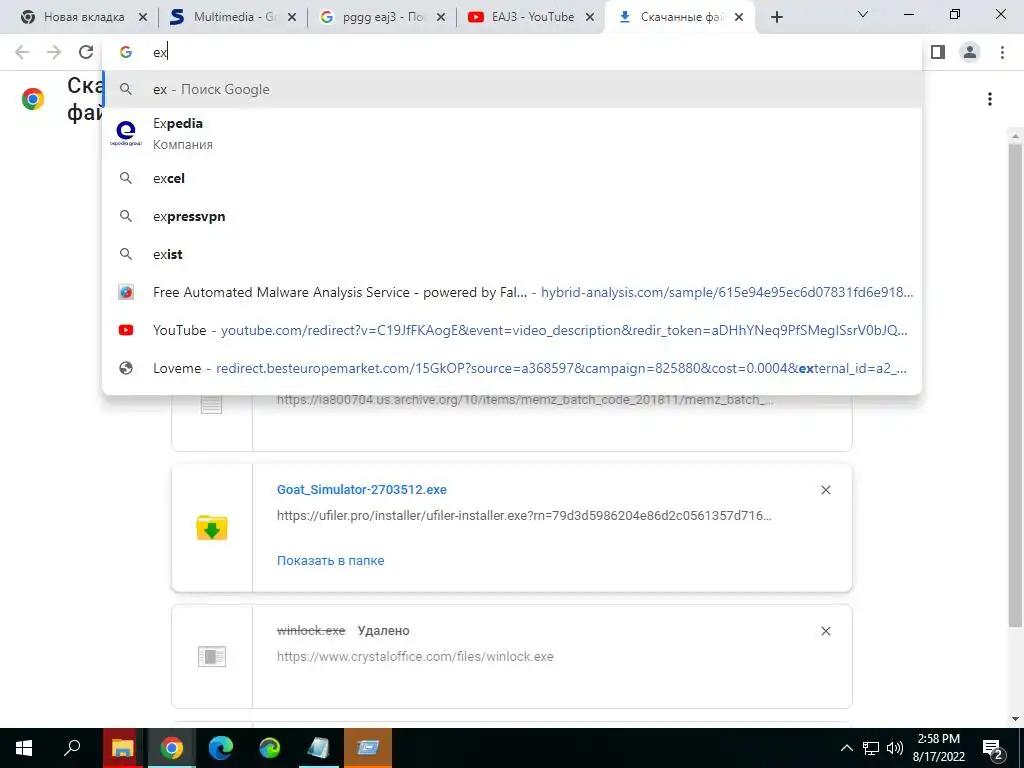This screenshot has height=768, width=1024.
Task: Open the downloads page more actions menu
Action: (990, 99)
